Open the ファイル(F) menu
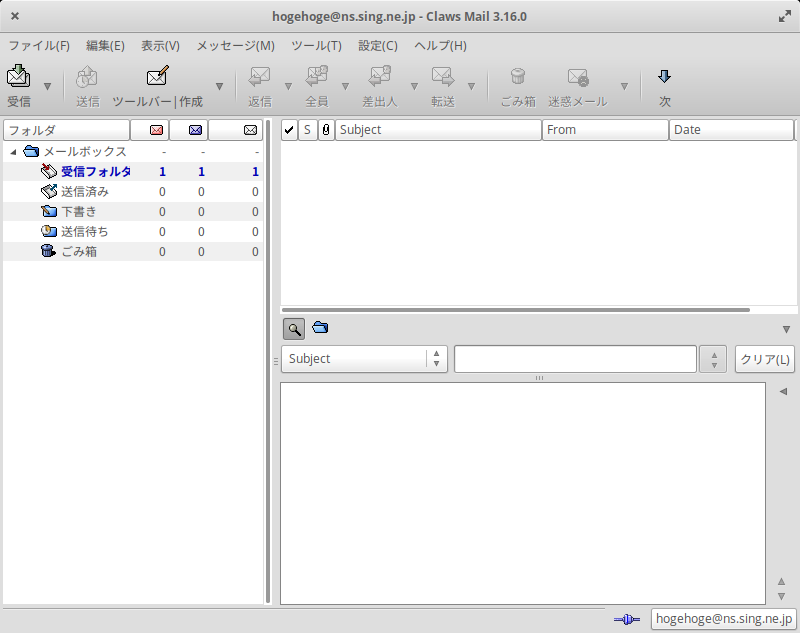The height and width of the screenshot is (633, 800). pyautogui.click(x=39, y=46)
